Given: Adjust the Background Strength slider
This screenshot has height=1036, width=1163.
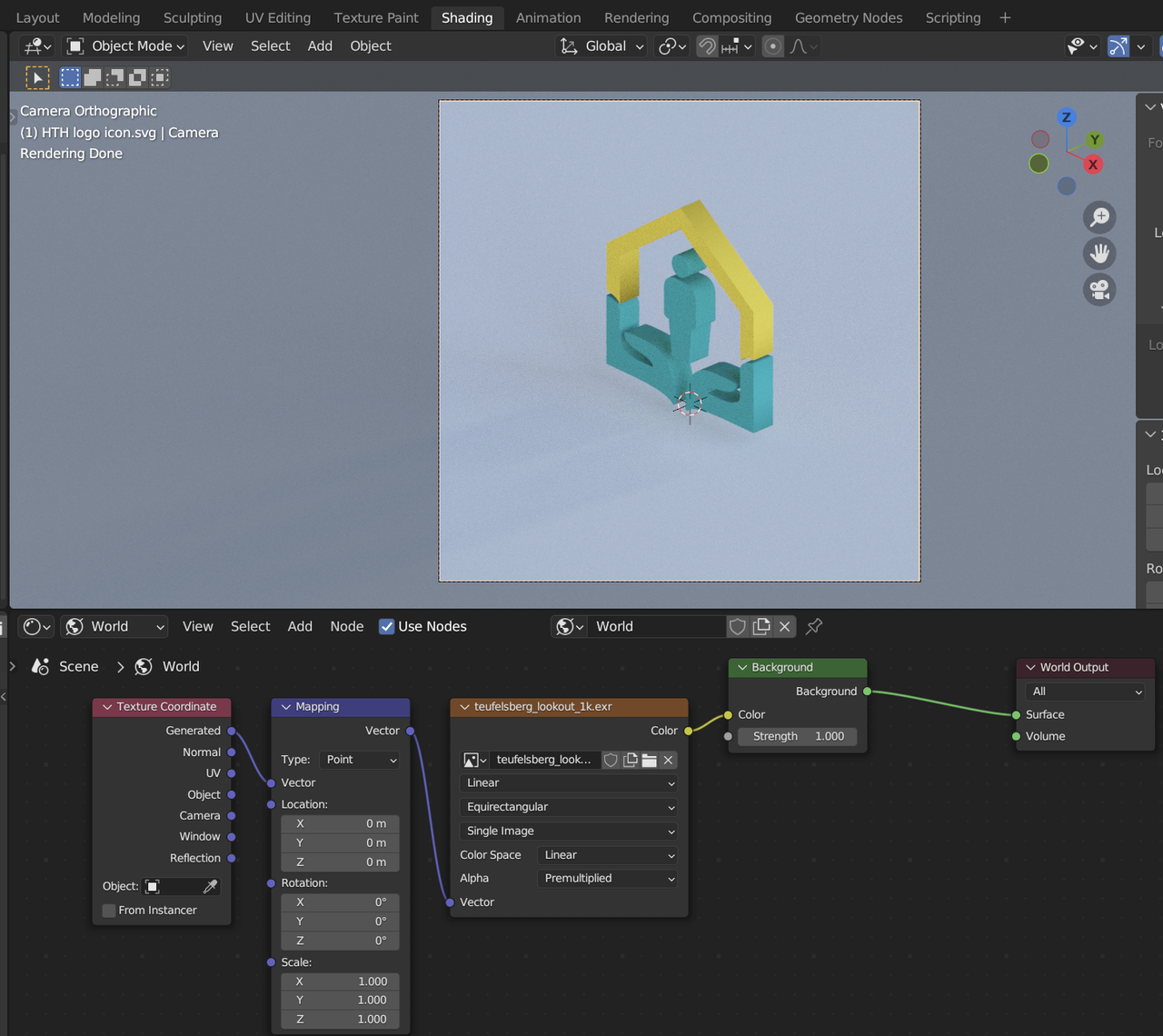Looking at the screenshot, I should [x=798, y=736].
